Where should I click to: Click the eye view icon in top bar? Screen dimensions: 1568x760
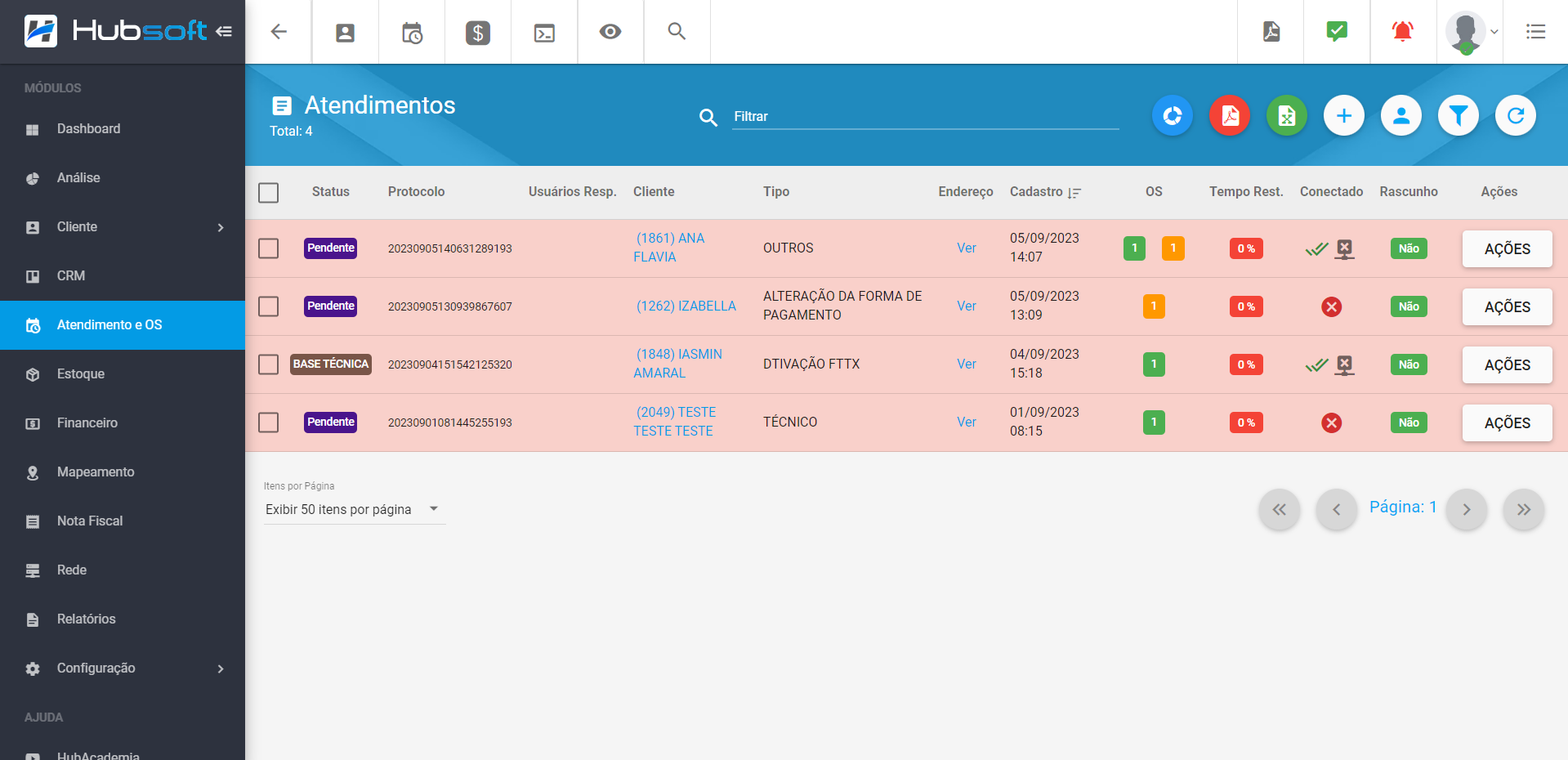pyautogui.click(x=610, y=32)
